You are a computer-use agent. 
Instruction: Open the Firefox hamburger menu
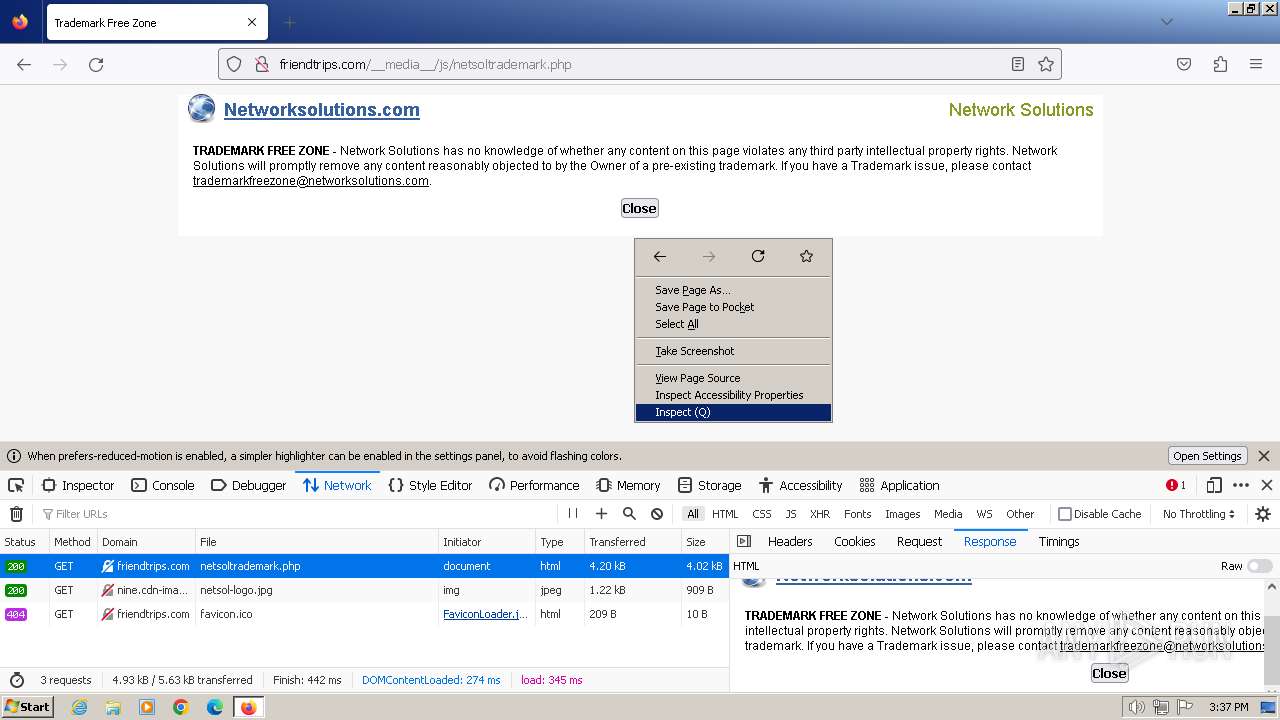(1256, 64)
